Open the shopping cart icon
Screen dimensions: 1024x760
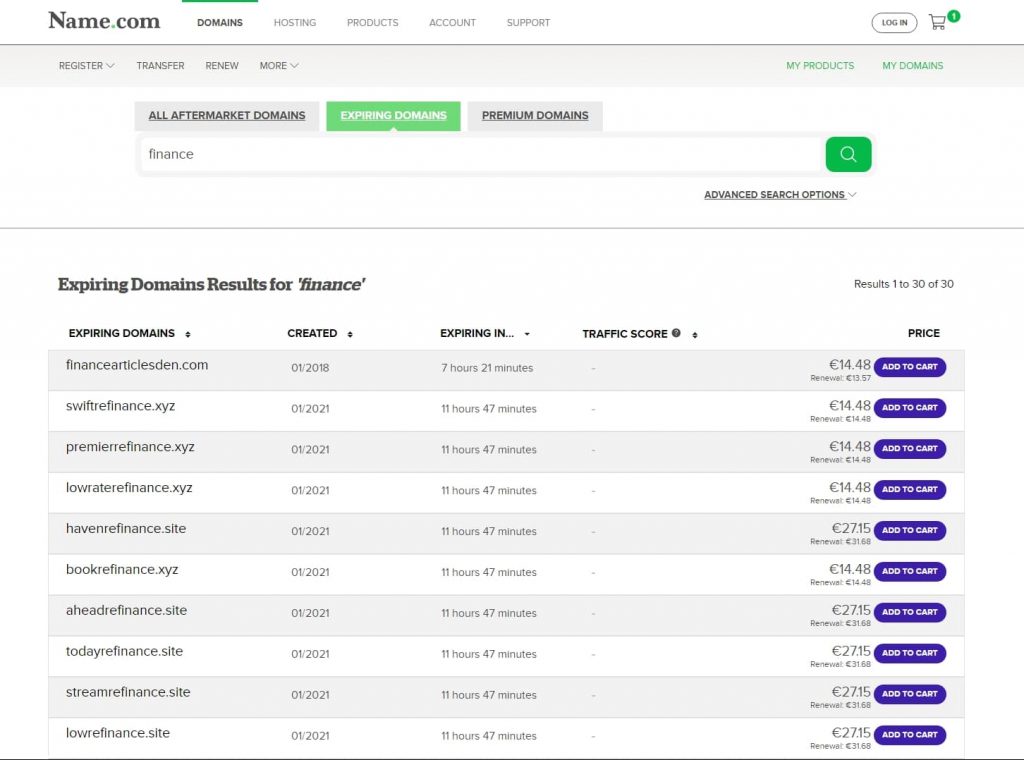(937, 22)
